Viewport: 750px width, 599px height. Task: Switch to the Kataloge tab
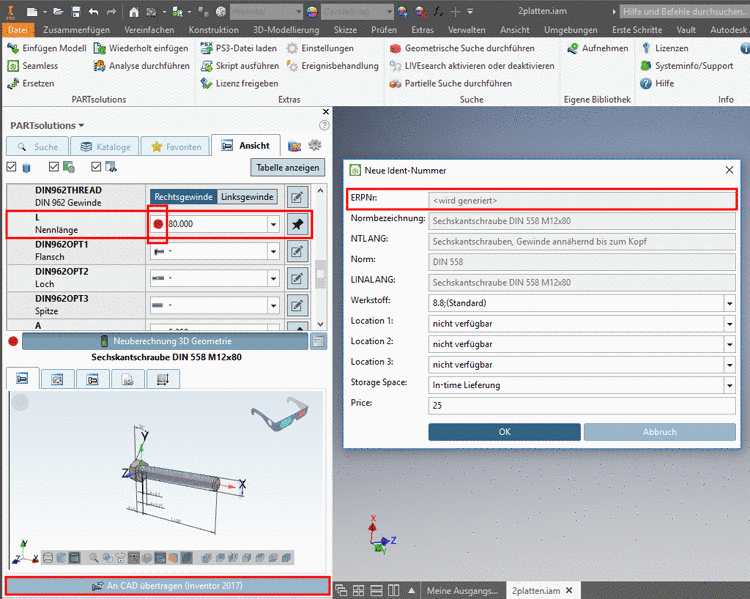(x=105, y=146)
